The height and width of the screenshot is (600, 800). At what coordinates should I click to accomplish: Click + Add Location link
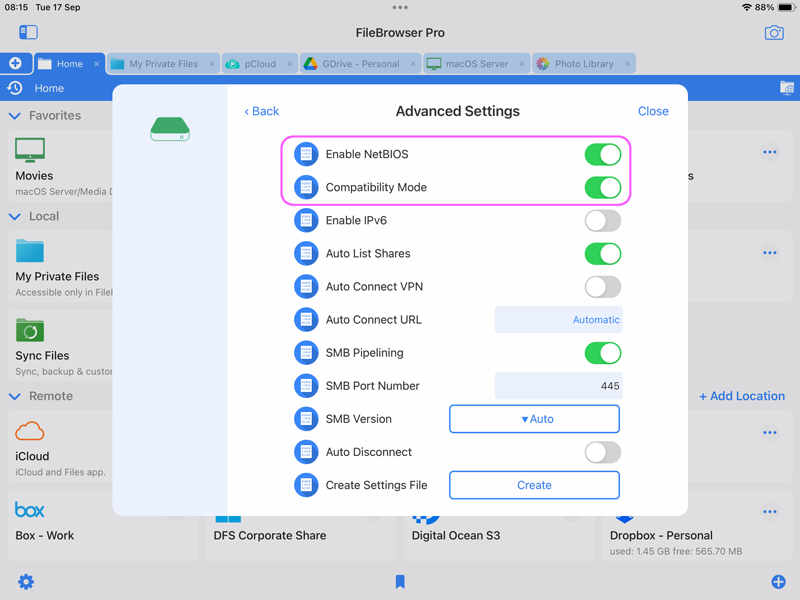point(742,396)
